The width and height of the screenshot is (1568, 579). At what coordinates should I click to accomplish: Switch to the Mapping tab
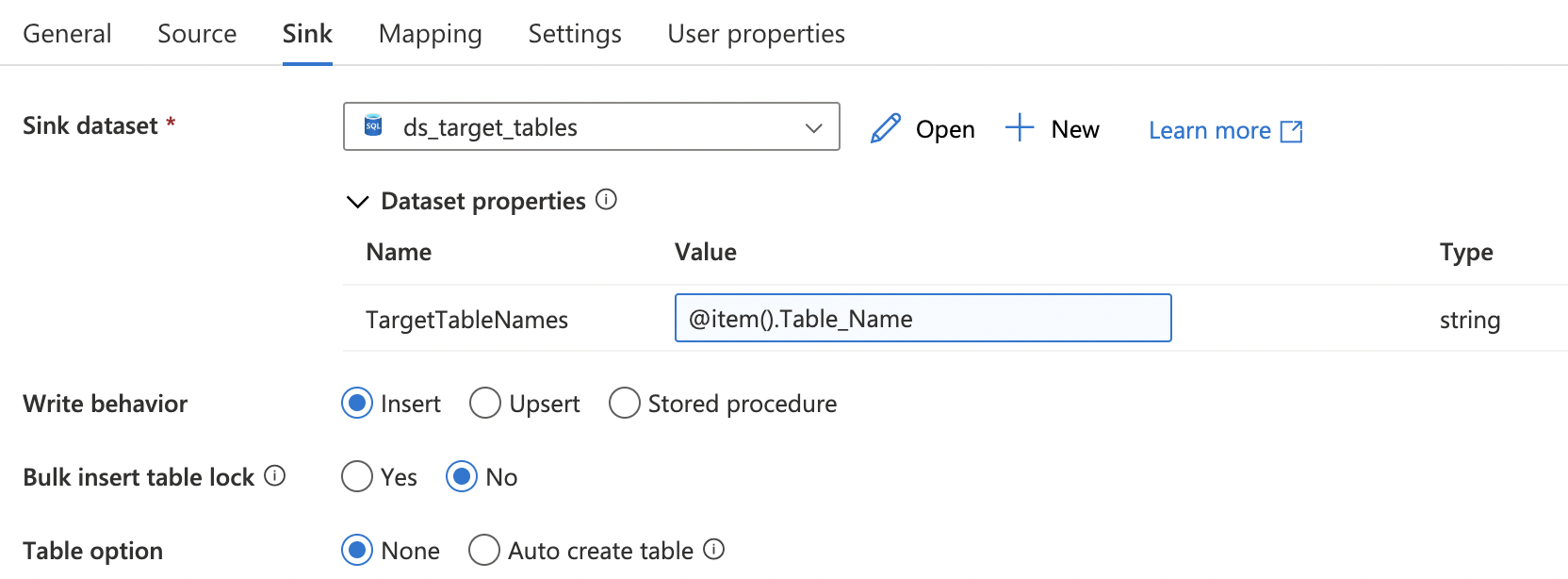[430, 34]
